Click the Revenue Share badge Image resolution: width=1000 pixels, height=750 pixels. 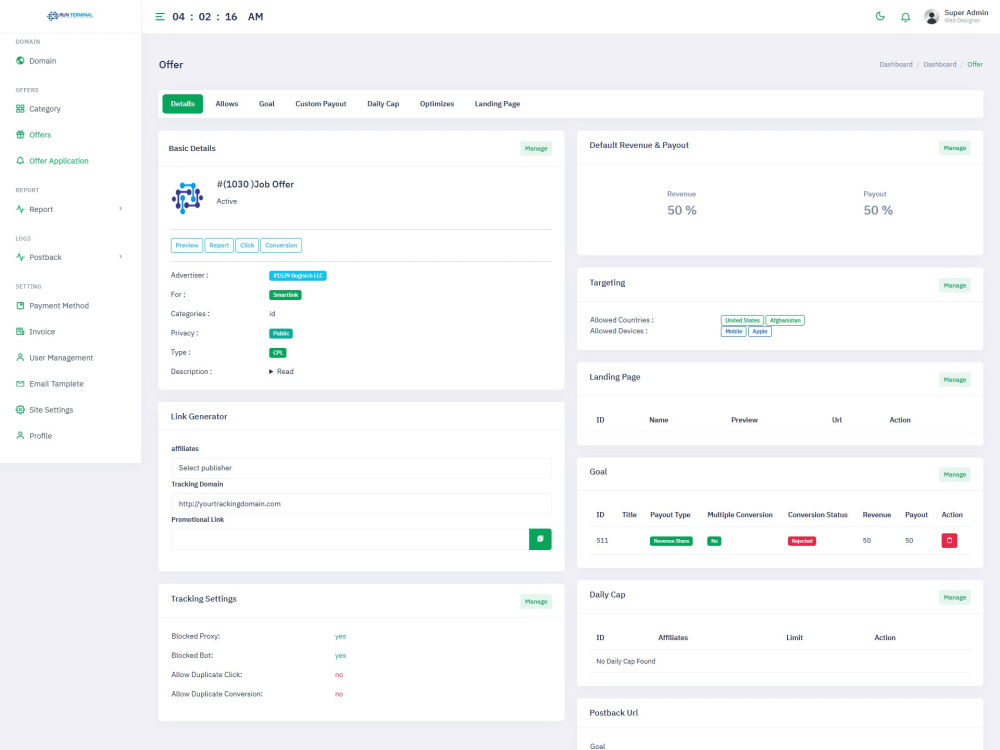pos(671,541)
